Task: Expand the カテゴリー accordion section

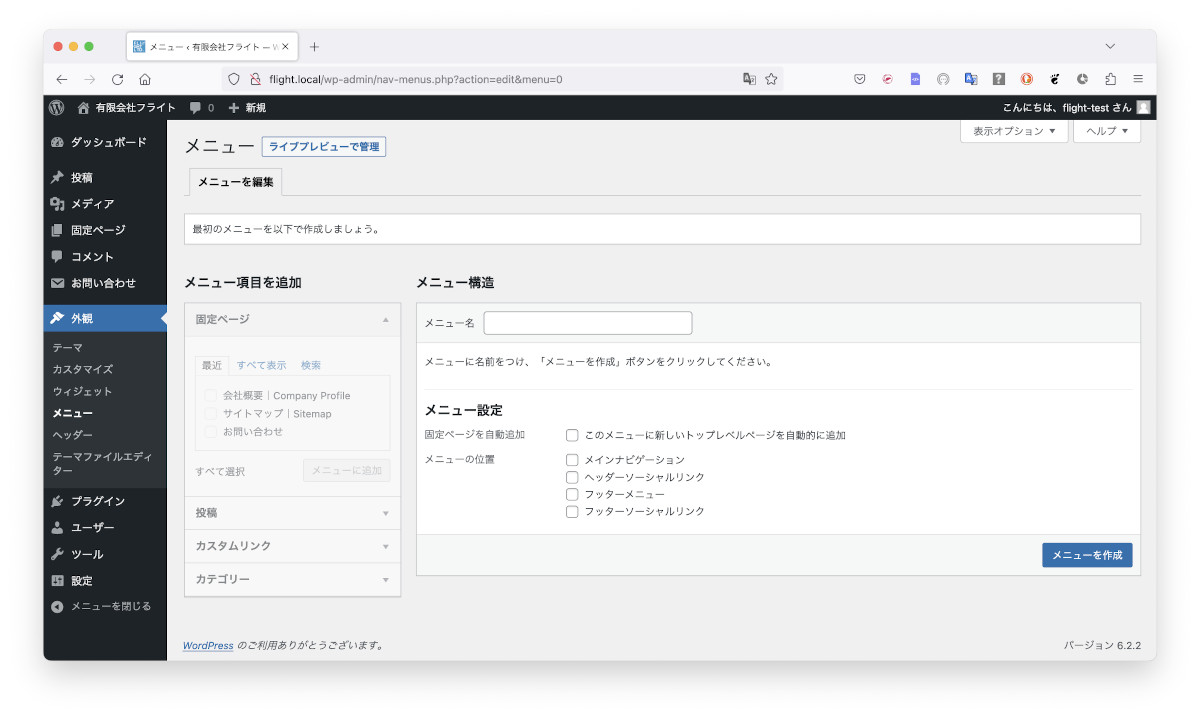Action: click(x=292, y=579)
